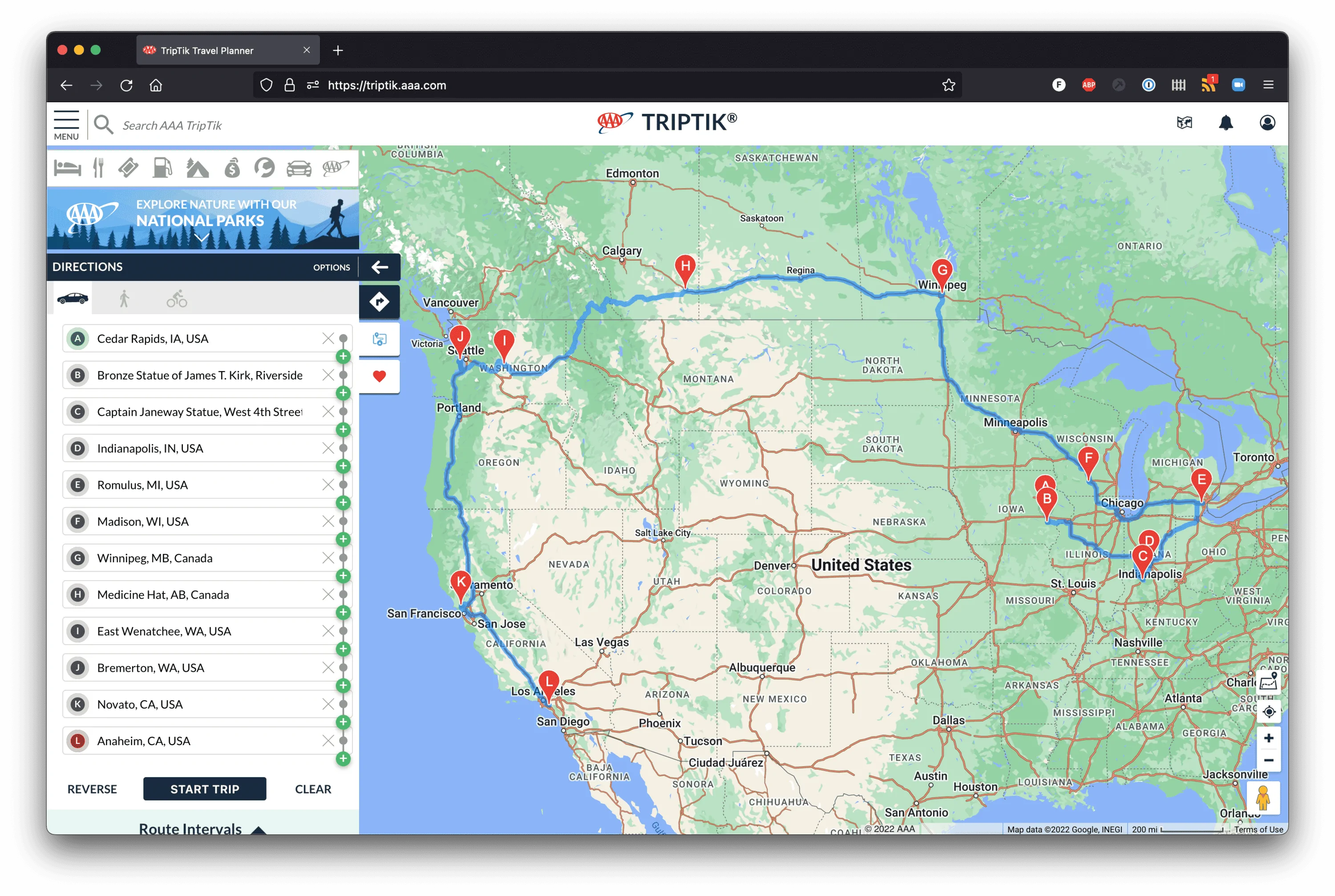Click the red heart favorites icon

point(380,376)
